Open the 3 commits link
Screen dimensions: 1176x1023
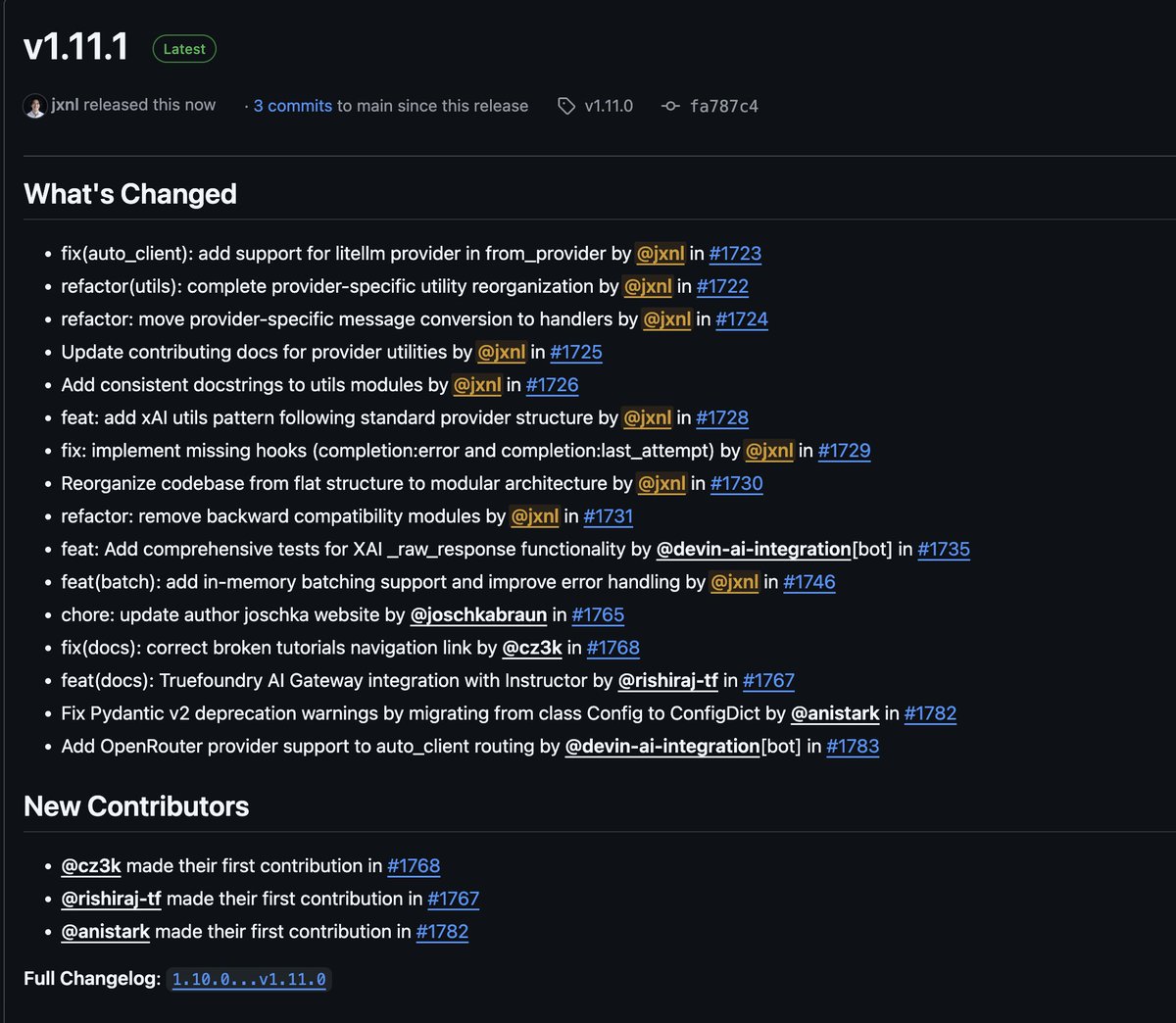(292, 106)
